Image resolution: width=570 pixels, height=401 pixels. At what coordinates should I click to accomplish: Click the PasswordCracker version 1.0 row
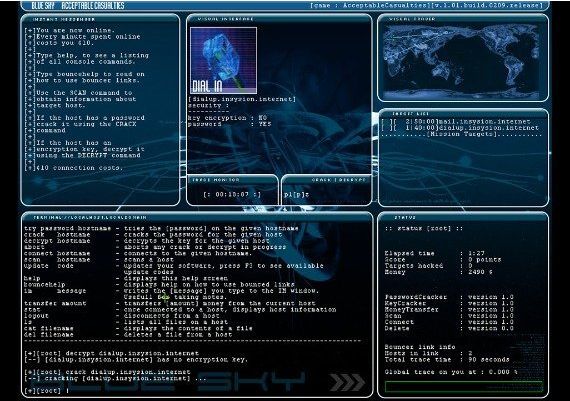pos(449,297)
